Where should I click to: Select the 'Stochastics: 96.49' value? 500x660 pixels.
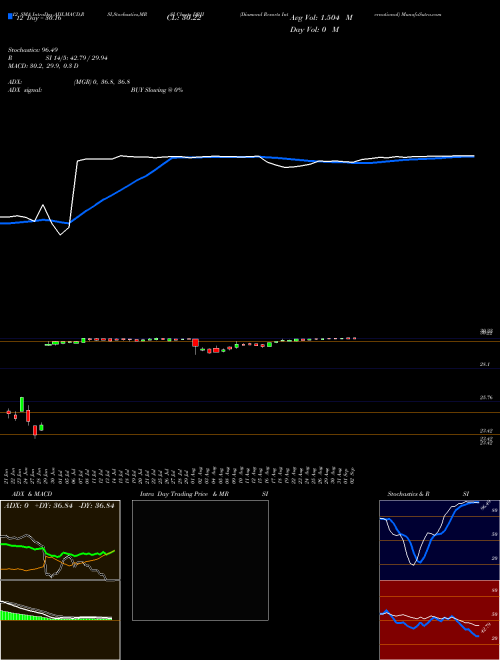[33, 50]
